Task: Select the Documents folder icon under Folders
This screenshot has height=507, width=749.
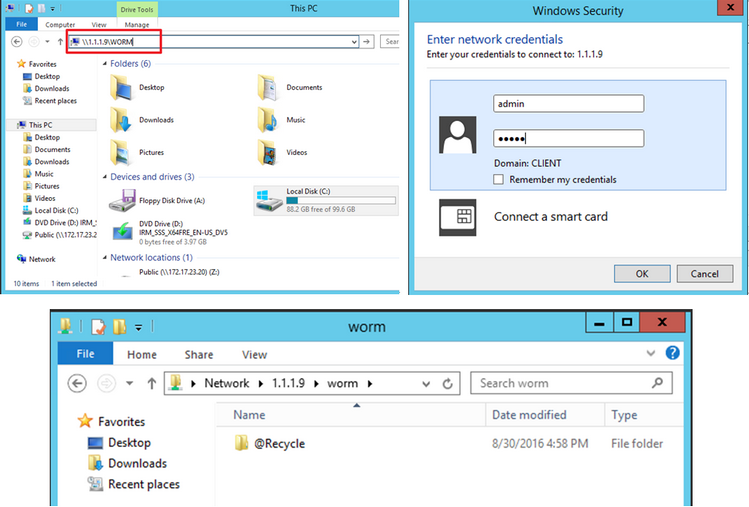Action: tap(268, 87)
